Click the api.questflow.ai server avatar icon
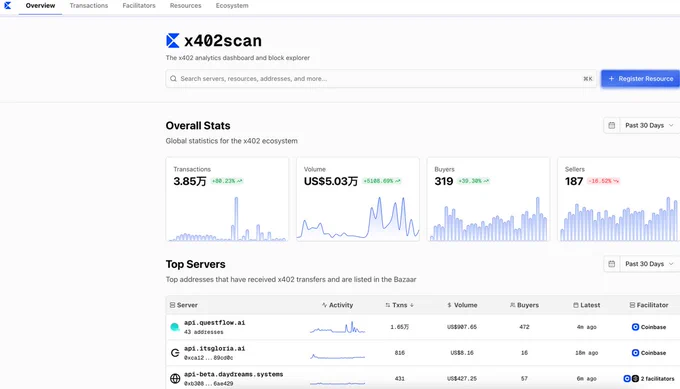 tap(175, 327)
